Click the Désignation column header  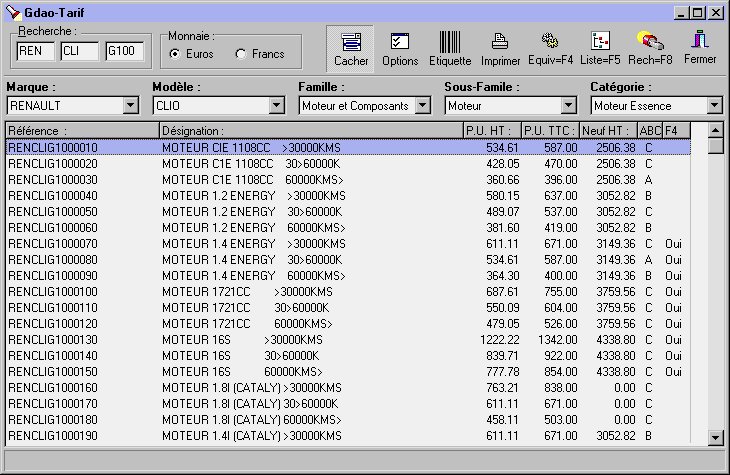[311, 131]
